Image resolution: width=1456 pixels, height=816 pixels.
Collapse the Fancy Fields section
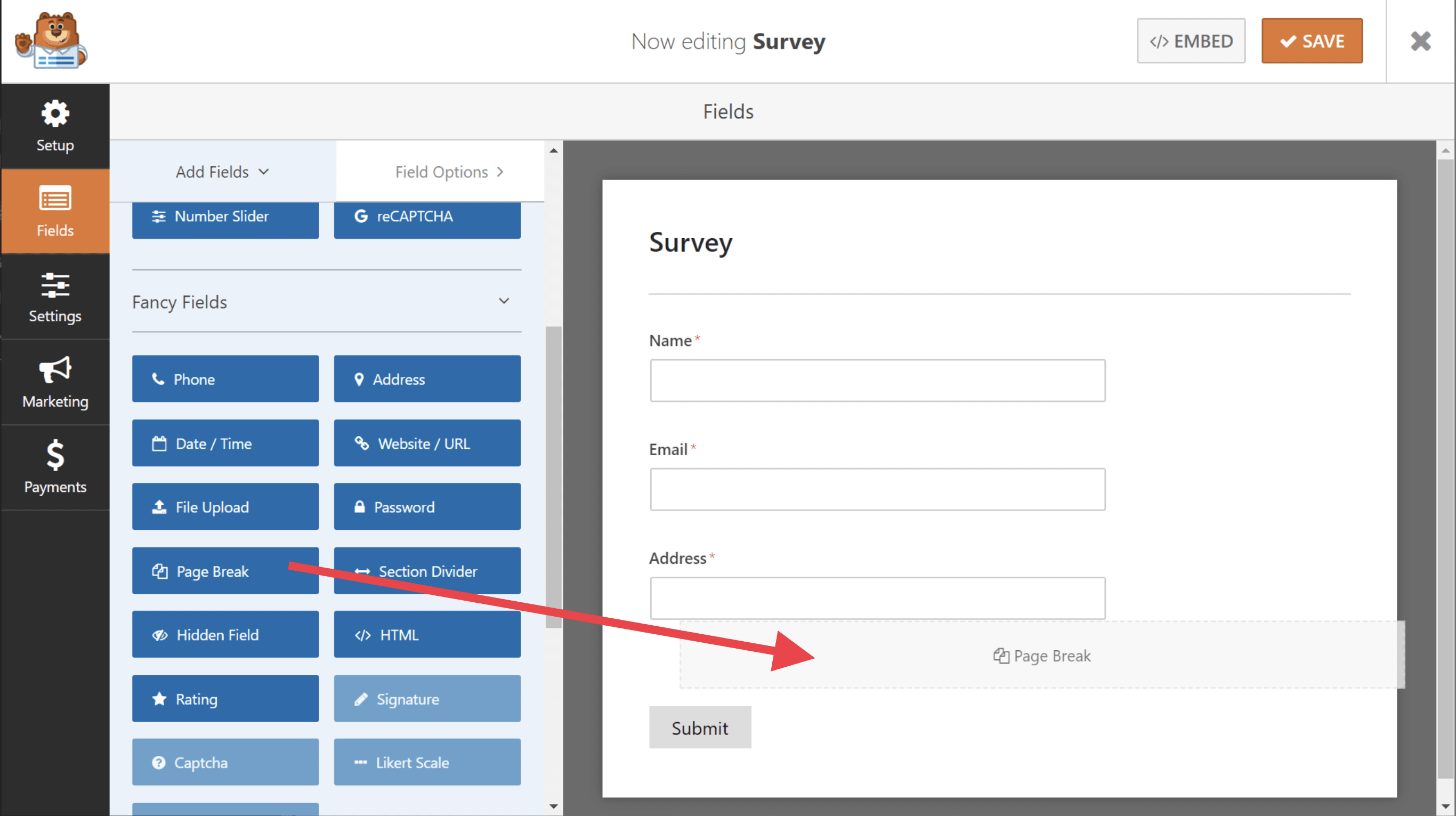pyautogui.click(x=503, y=301)
